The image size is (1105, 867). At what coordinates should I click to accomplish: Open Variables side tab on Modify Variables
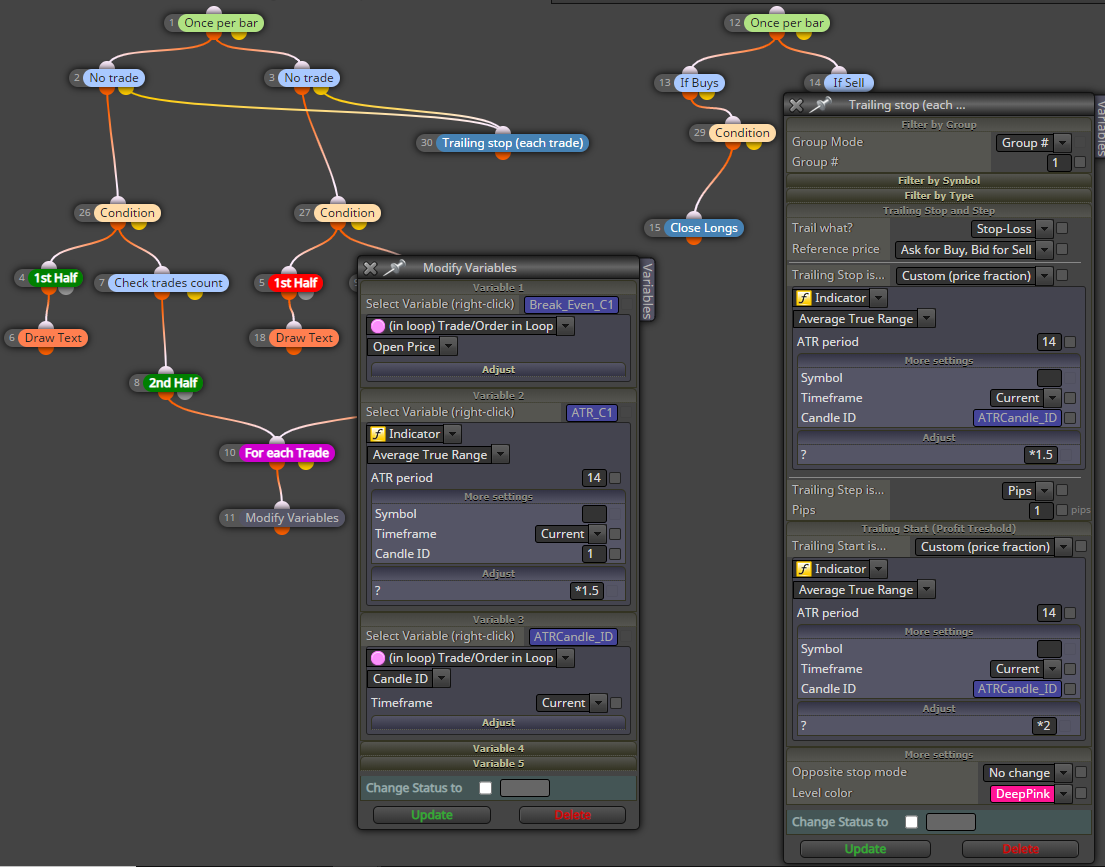648,290
